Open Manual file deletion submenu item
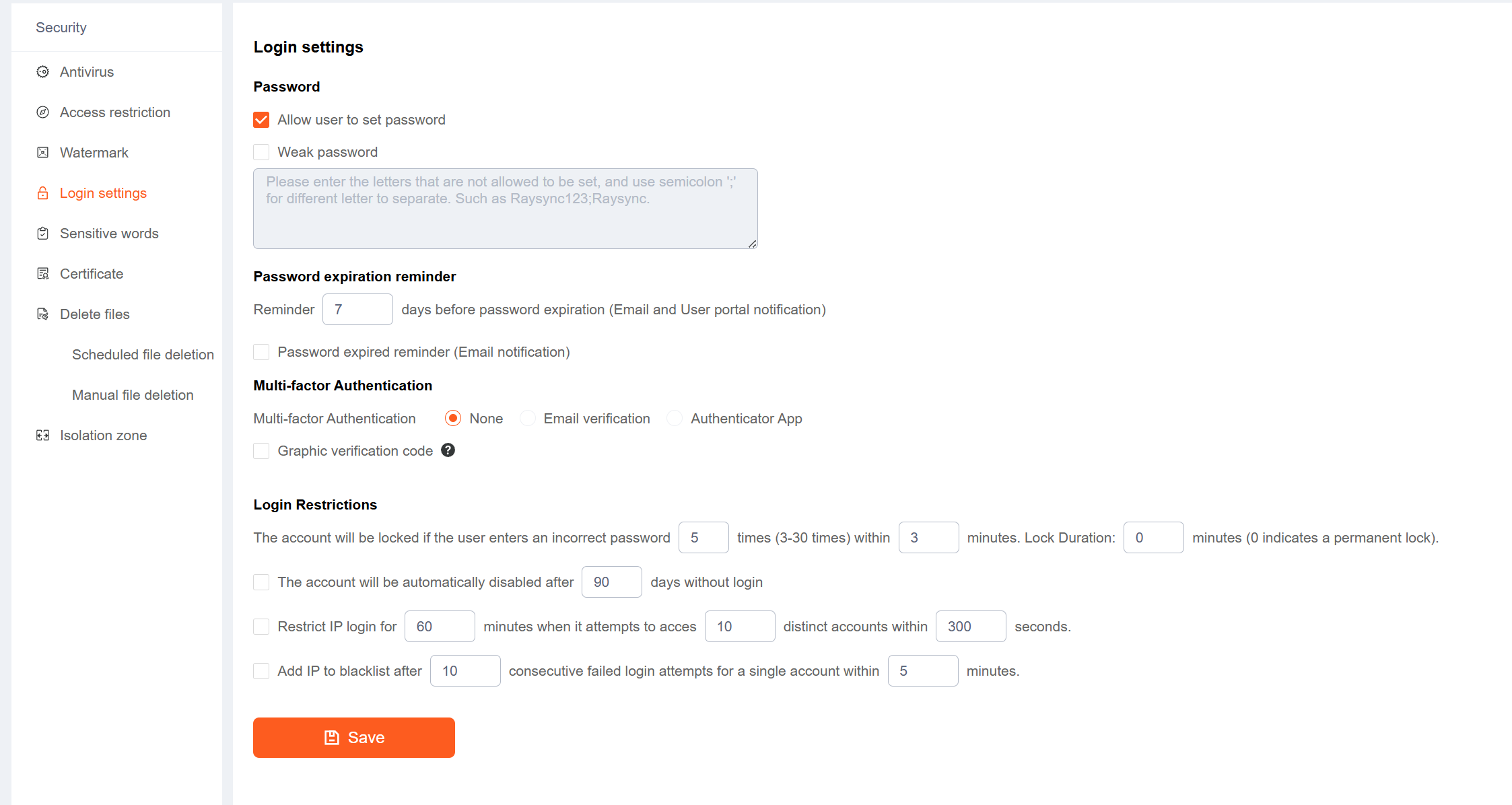Viewport: 1512px width, 805px height. 133,395
